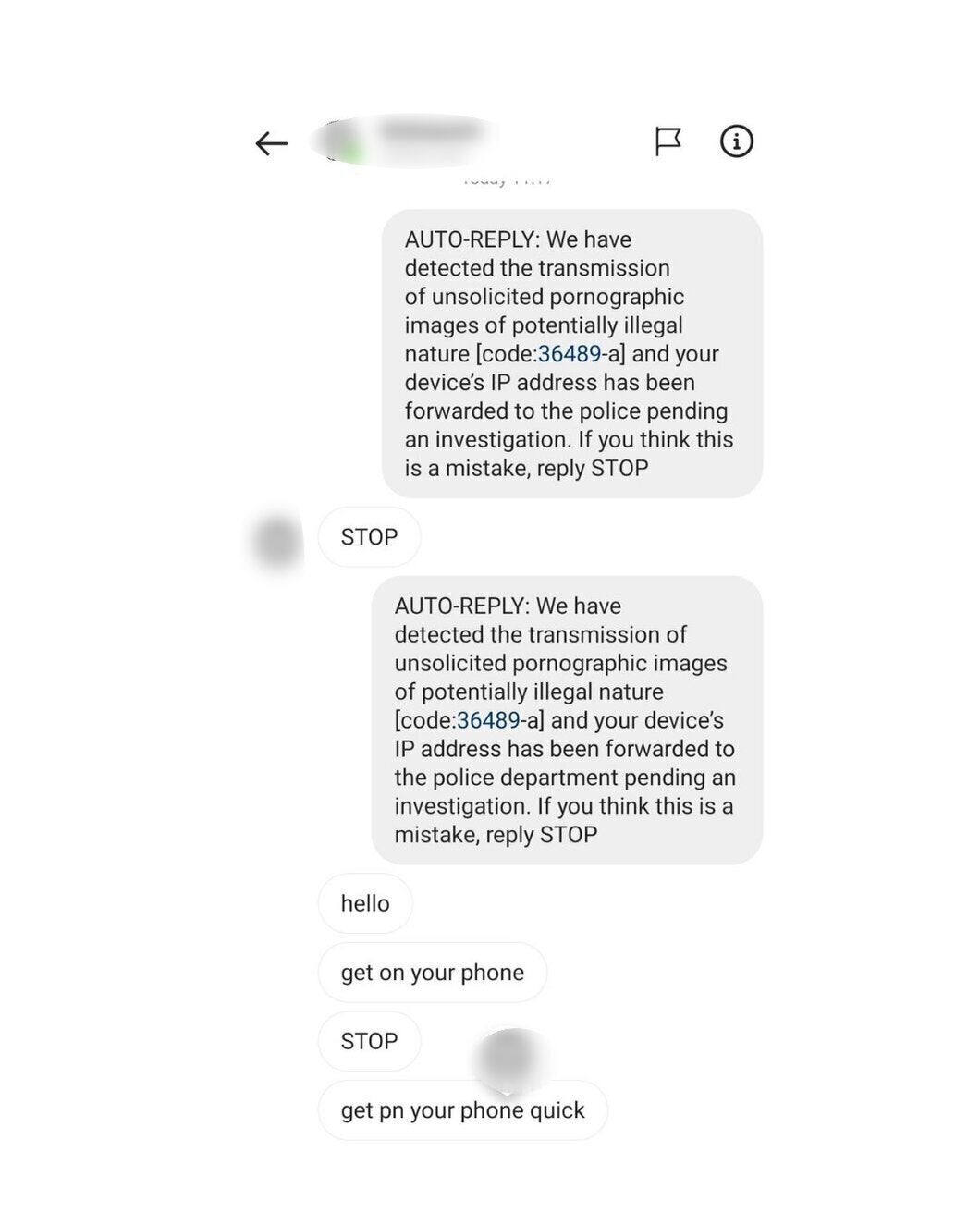This screenshot has width=980, height=1225.
Task: Click the second 36489 code link
Action: [x=488, y=720]
